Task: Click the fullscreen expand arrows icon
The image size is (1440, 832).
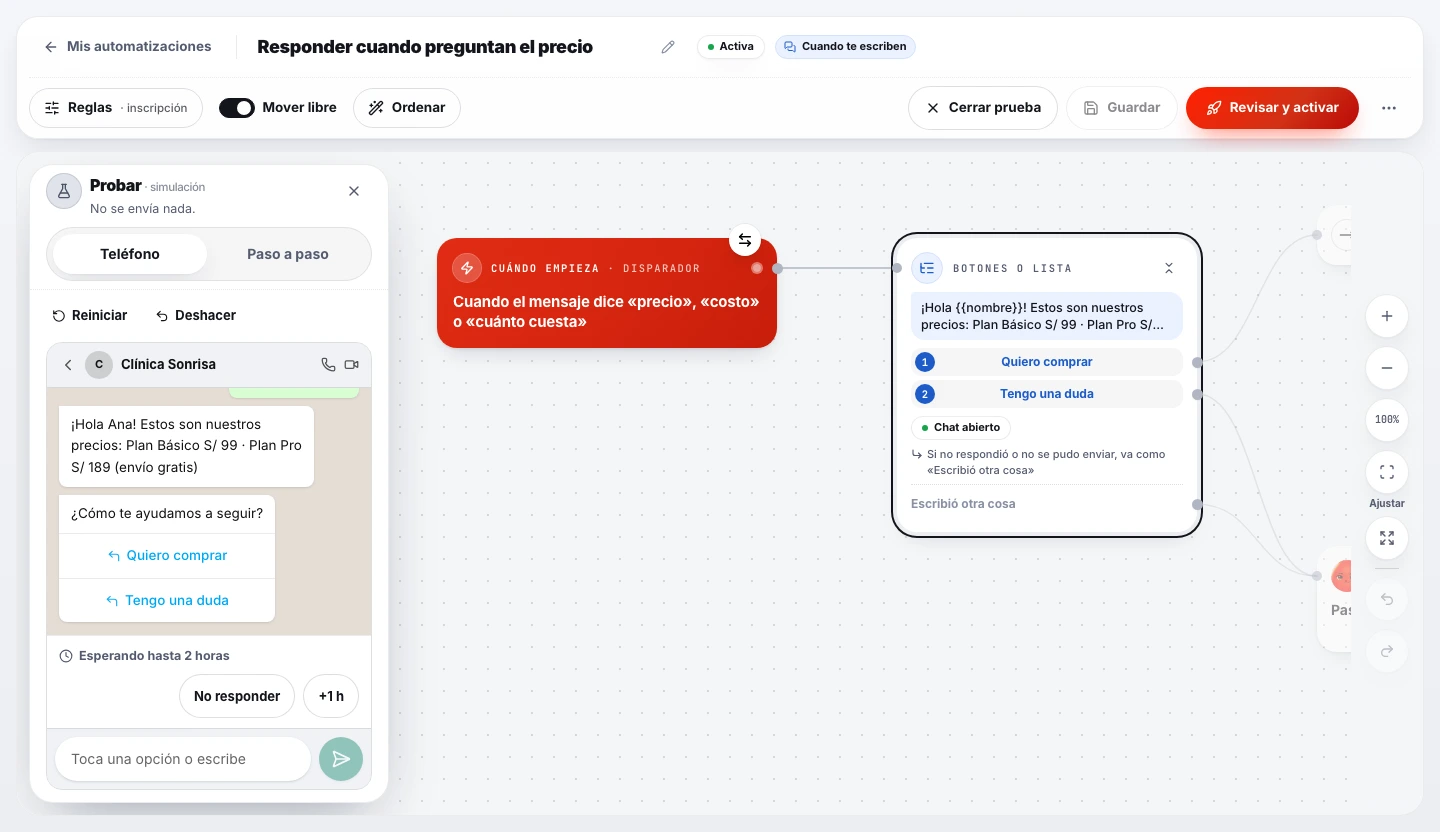Action: (1387, 538)
